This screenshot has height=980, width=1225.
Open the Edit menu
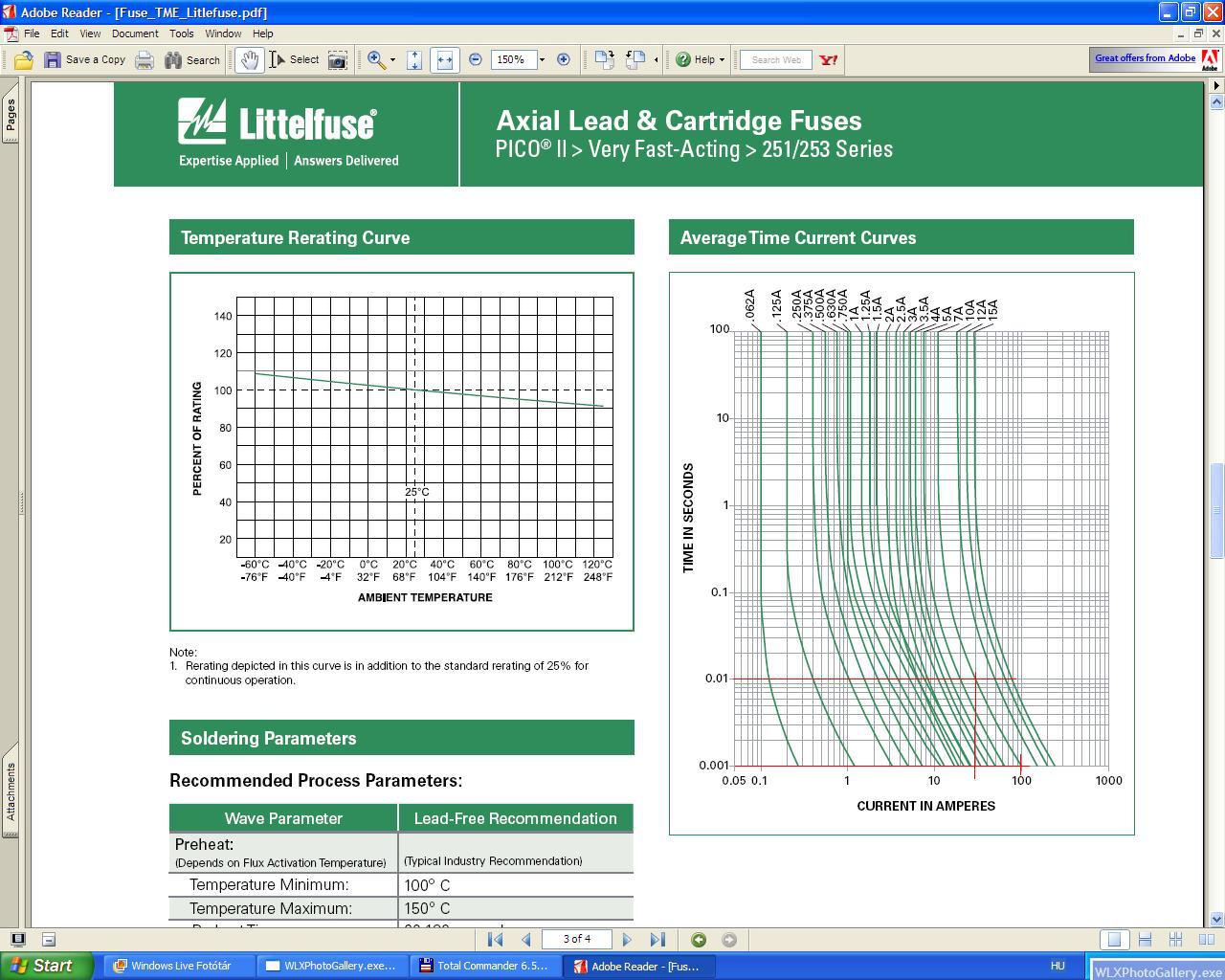59,33
